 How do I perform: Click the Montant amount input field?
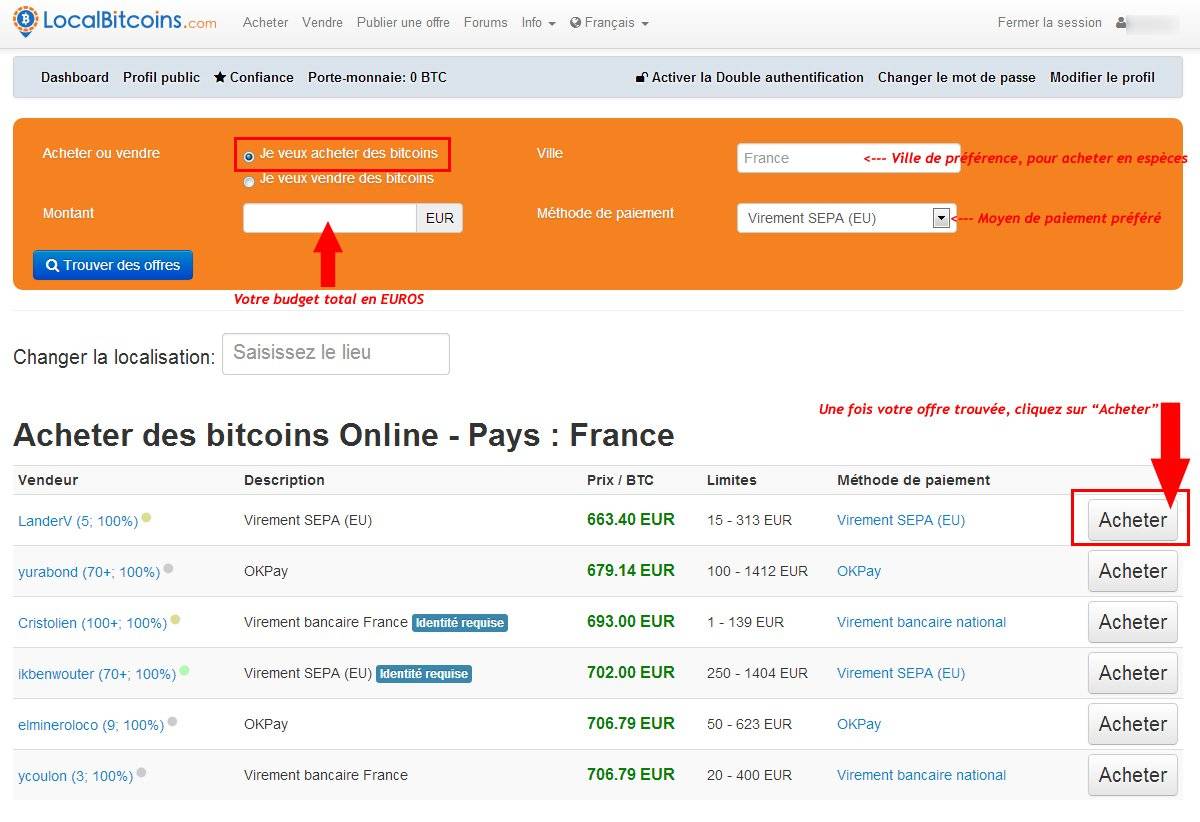tap(330, 218)
